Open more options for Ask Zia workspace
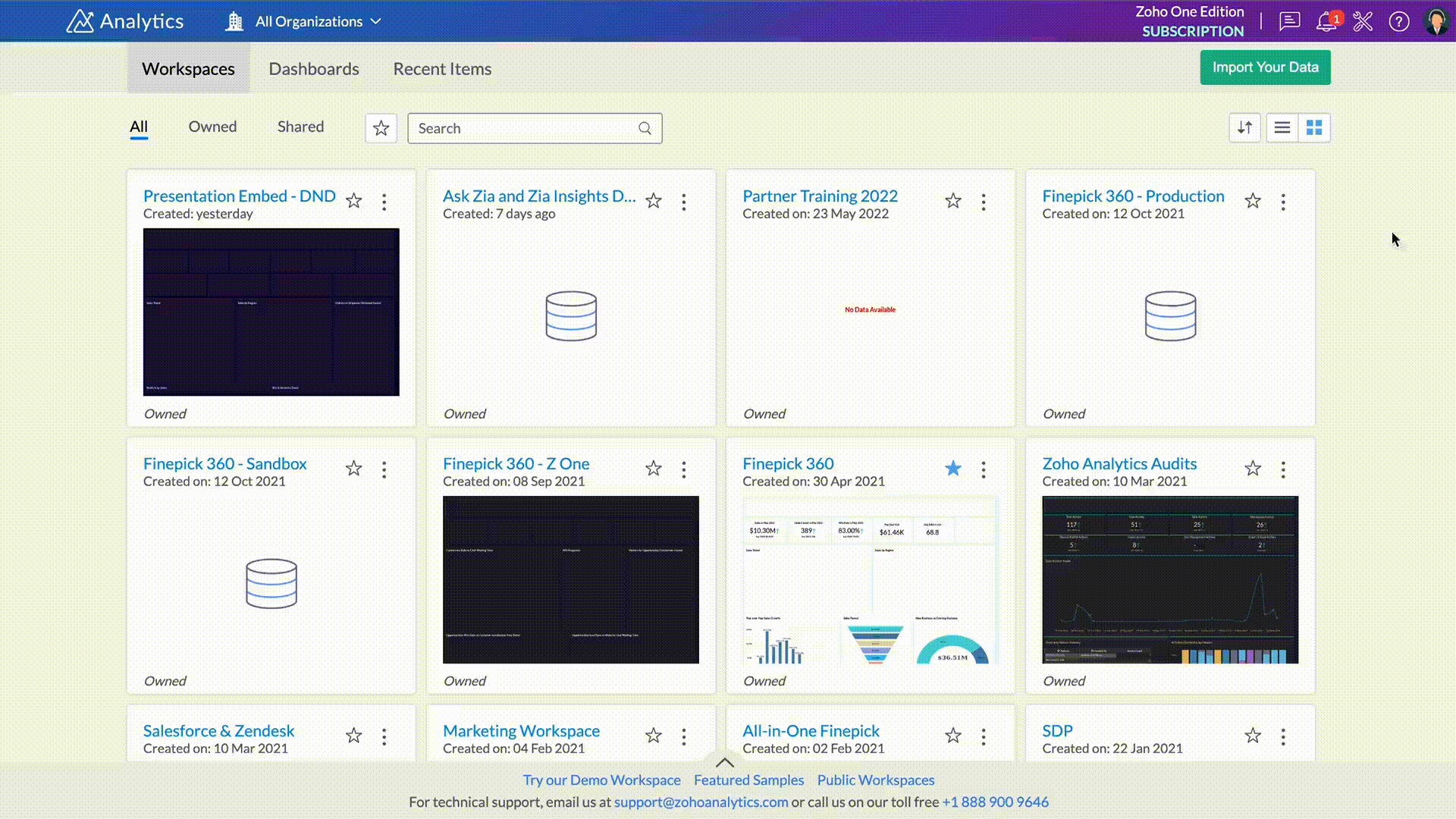Screen dimensions: 1456x819 684,202
